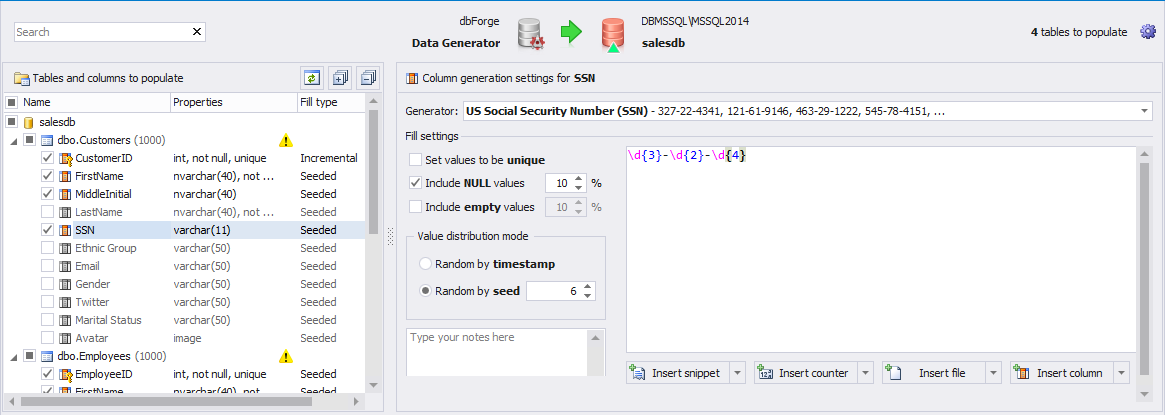Click the salesdb target database icon
1165x415 pixels.
pos(613,36)
